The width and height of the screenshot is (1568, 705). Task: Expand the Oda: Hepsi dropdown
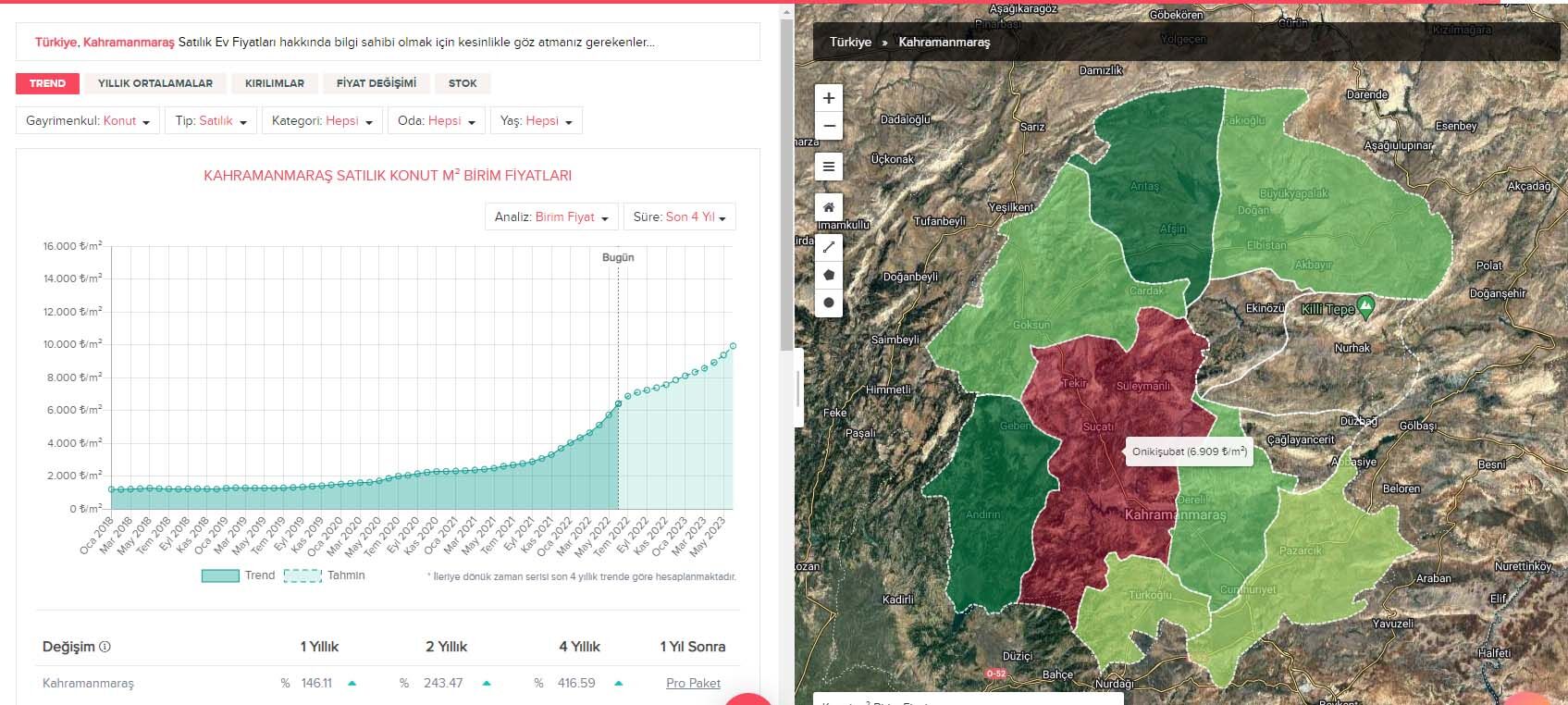click(x=437, y=121)
